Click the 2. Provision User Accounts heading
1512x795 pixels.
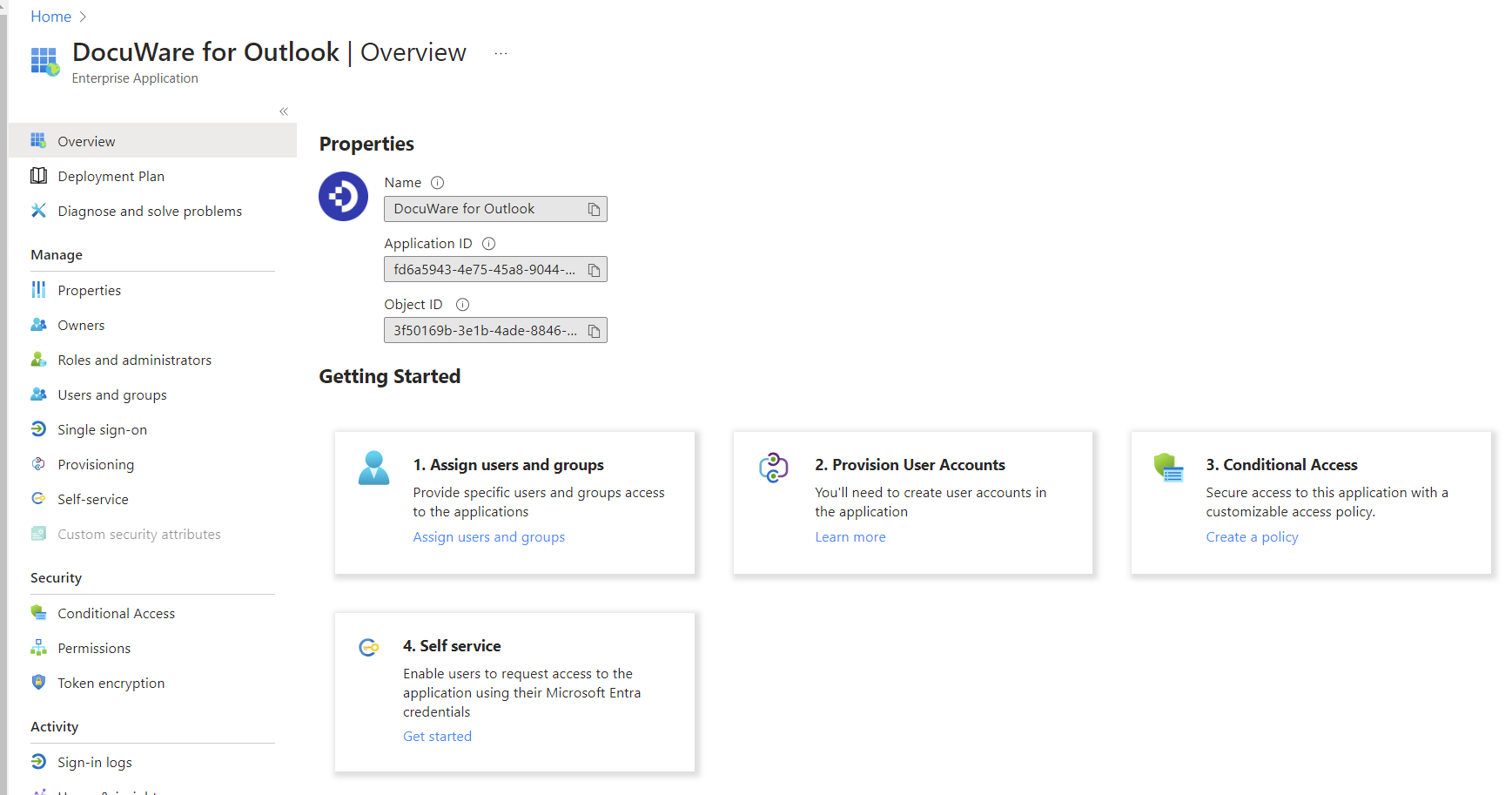click(x=910, y=465)
